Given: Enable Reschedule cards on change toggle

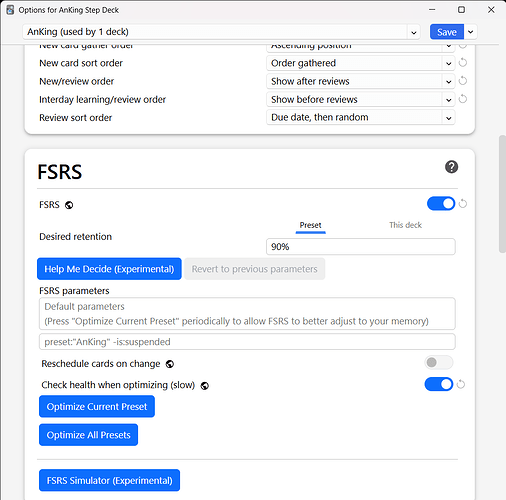Looking at the screenshot, I should tap(439, 362).
